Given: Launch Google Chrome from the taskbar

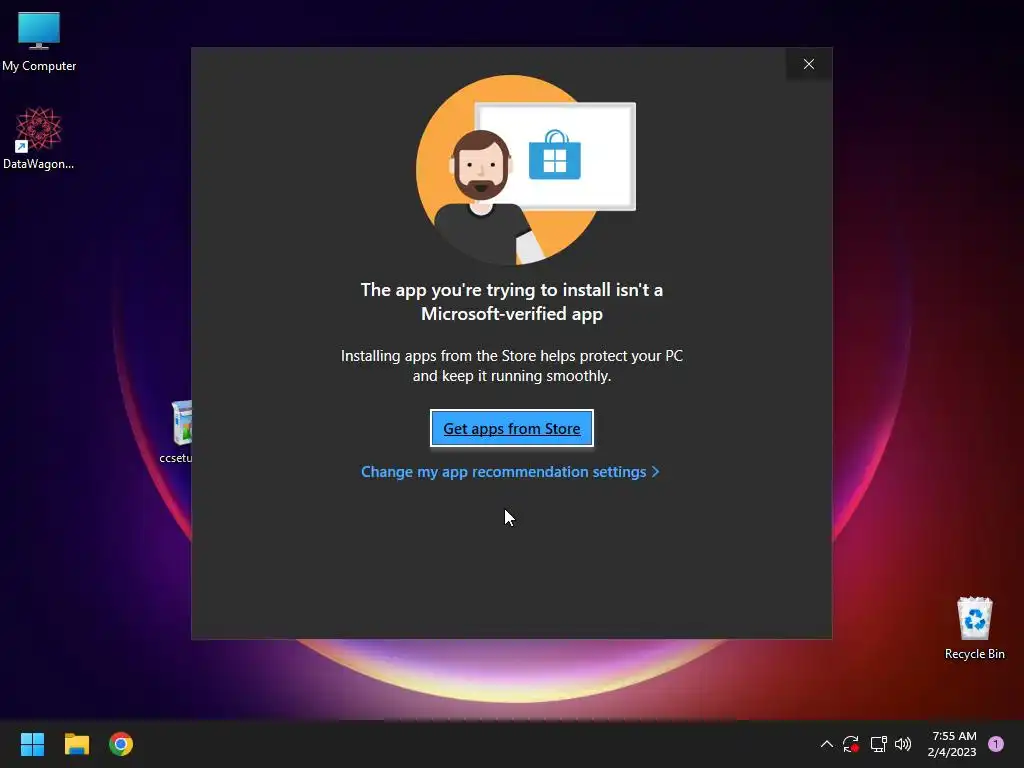Looking at the screenshot, I should pos(121,744).
